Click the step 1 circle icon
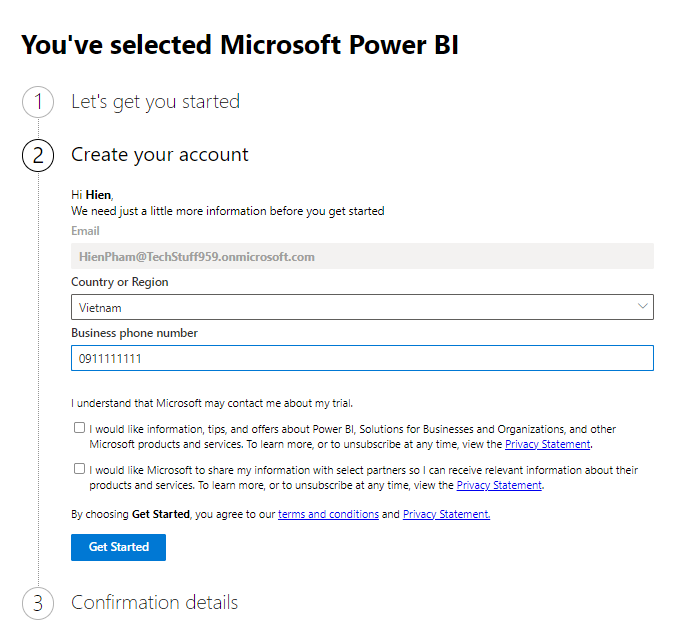This screenshot has width=686, height=630. click(38, 102)
